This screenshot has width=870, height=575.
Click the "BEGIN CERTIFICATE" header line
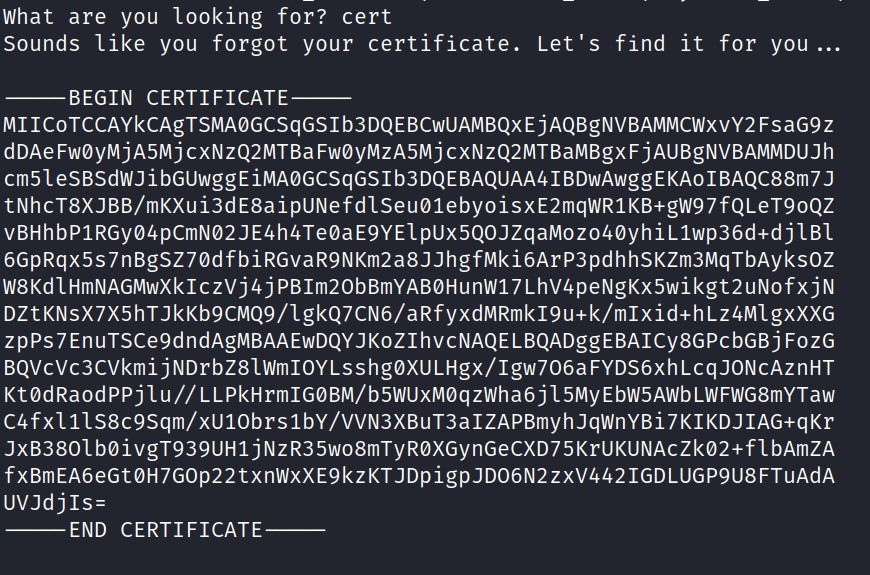pos(178,98)
